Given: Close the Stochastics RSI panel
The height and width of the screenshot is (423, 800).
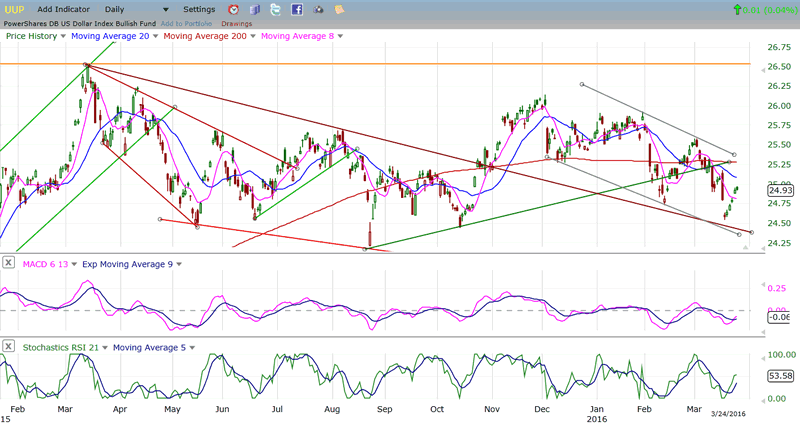Looking at the screenshot, I should tap(8, 346).
